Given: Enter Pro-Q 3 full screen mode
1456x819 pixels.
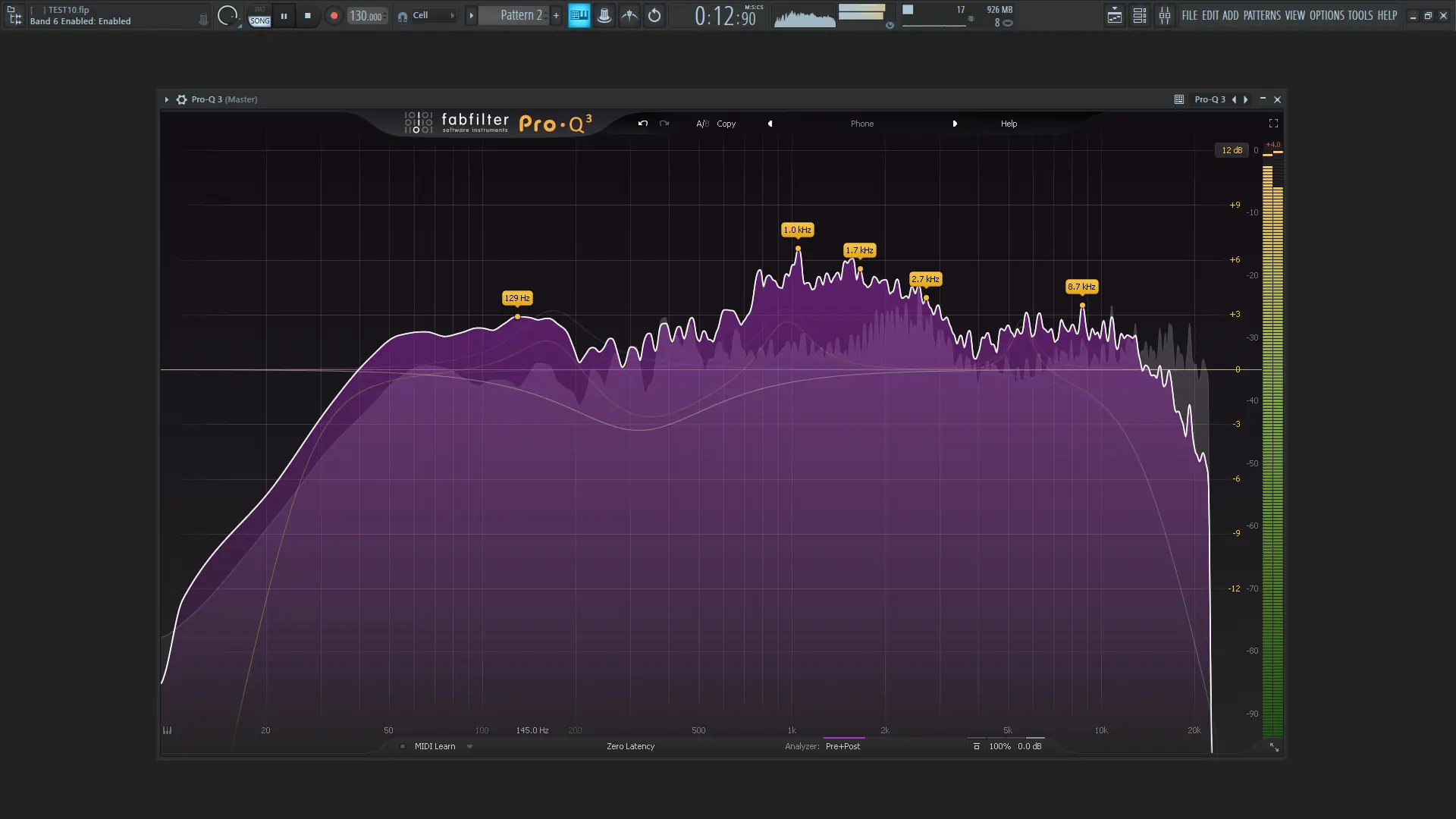Looking at the screenshot, I should pyautogui.click(x=1273, y=124).
